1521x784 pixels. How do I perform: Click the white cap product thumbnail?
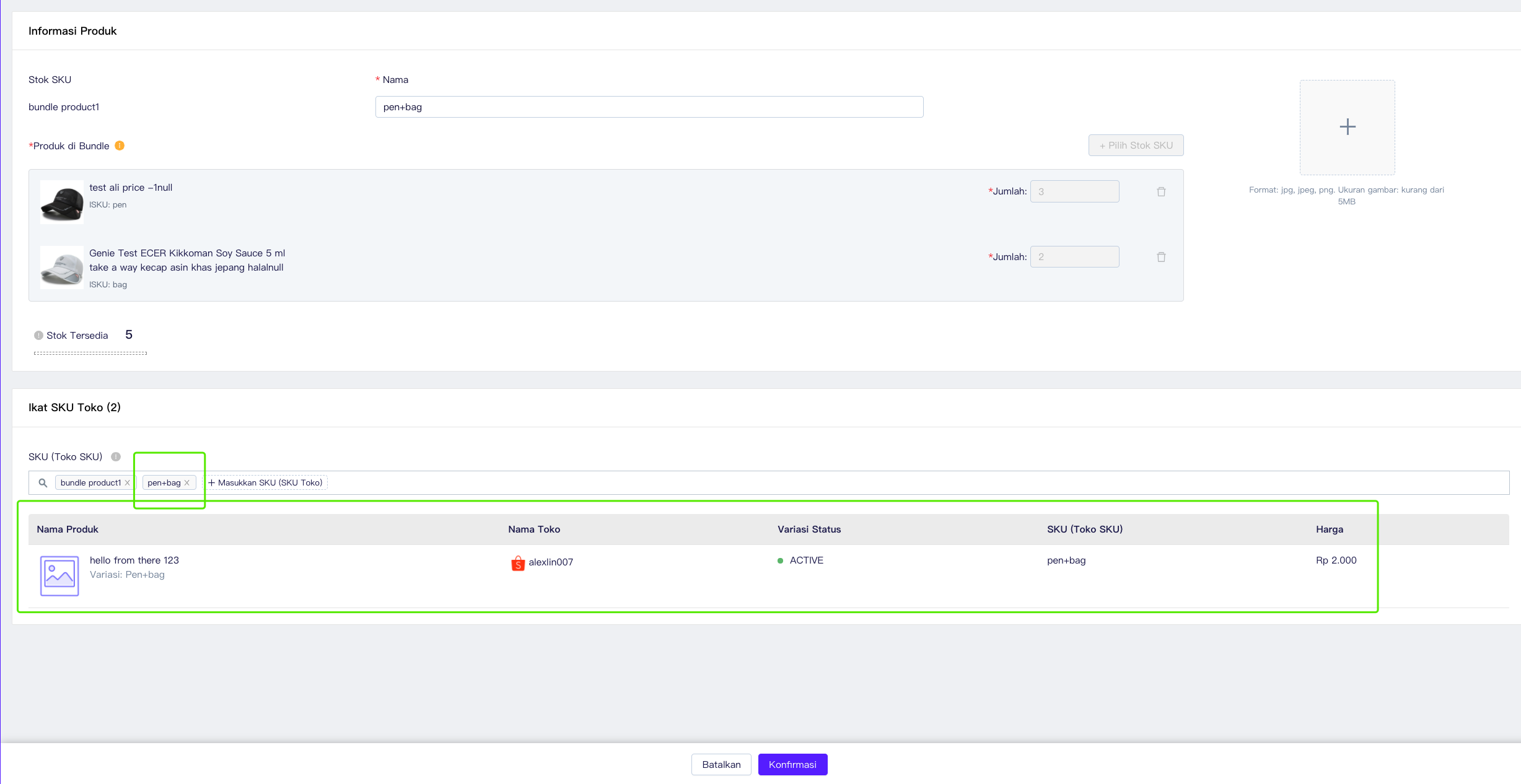[x=62, y=268]
